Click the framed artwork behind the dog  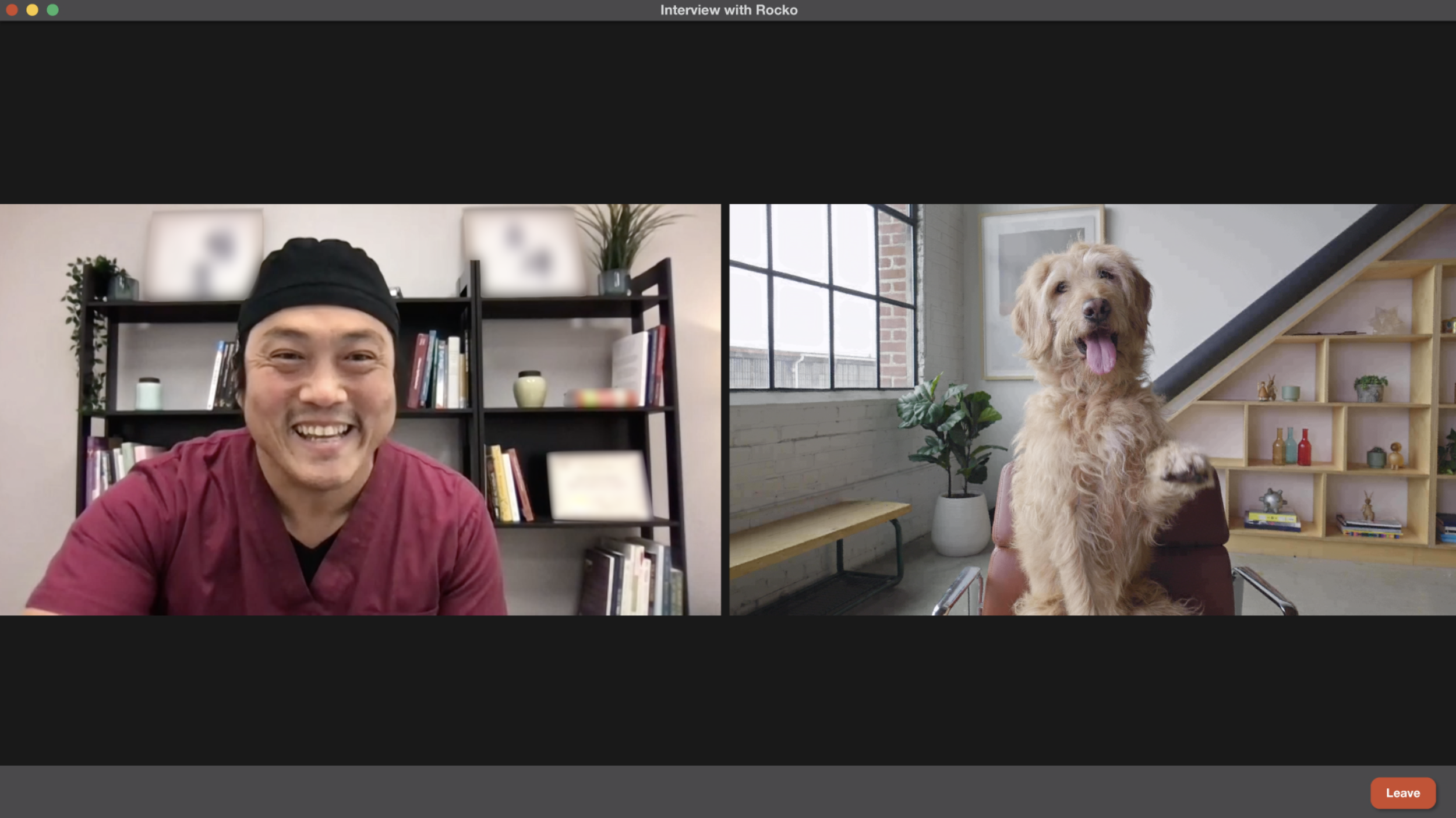(x=1013, y=256)
